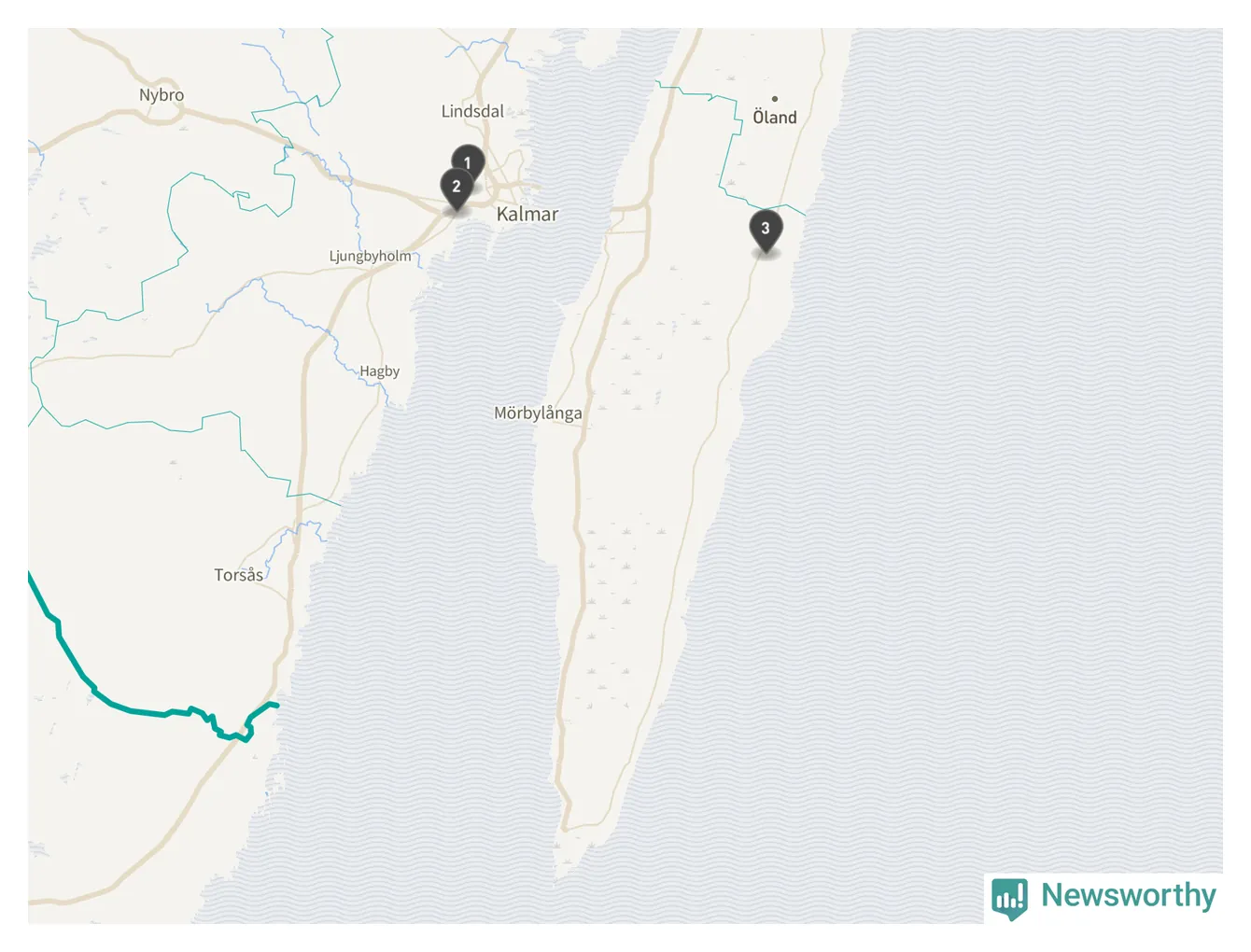1251x952 pixels.
Task: Click the thin teal municipal boundary on Öland
Action: coord(726,149)
